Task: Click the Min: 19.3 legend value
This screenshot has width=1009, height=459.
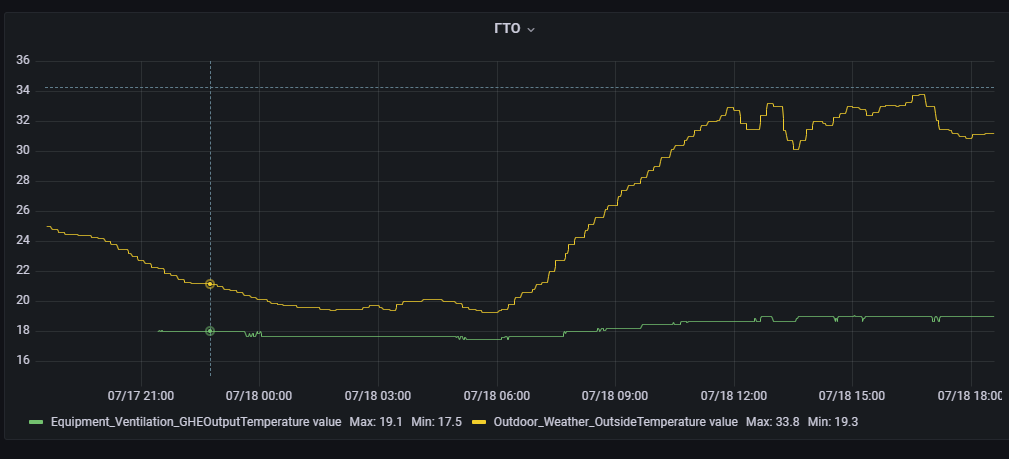Action: pos(833,422)
